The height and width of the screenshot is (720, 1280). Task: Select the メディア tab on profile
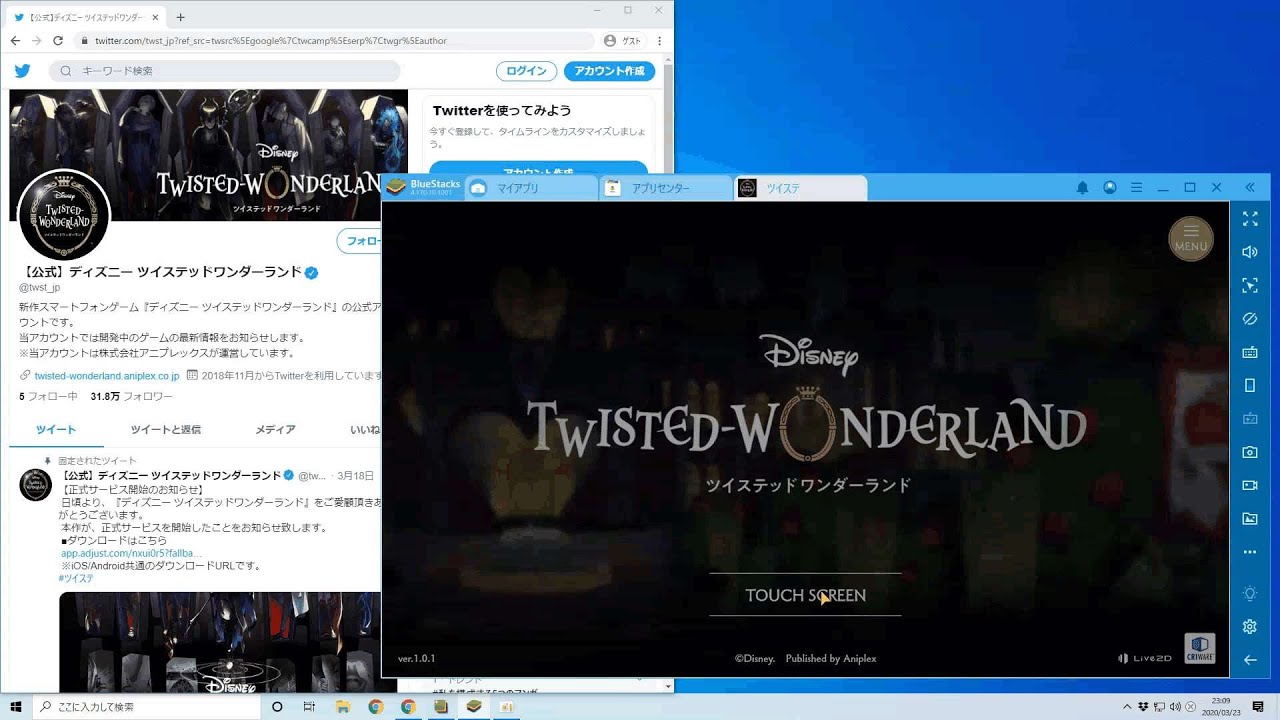point(275,430)
